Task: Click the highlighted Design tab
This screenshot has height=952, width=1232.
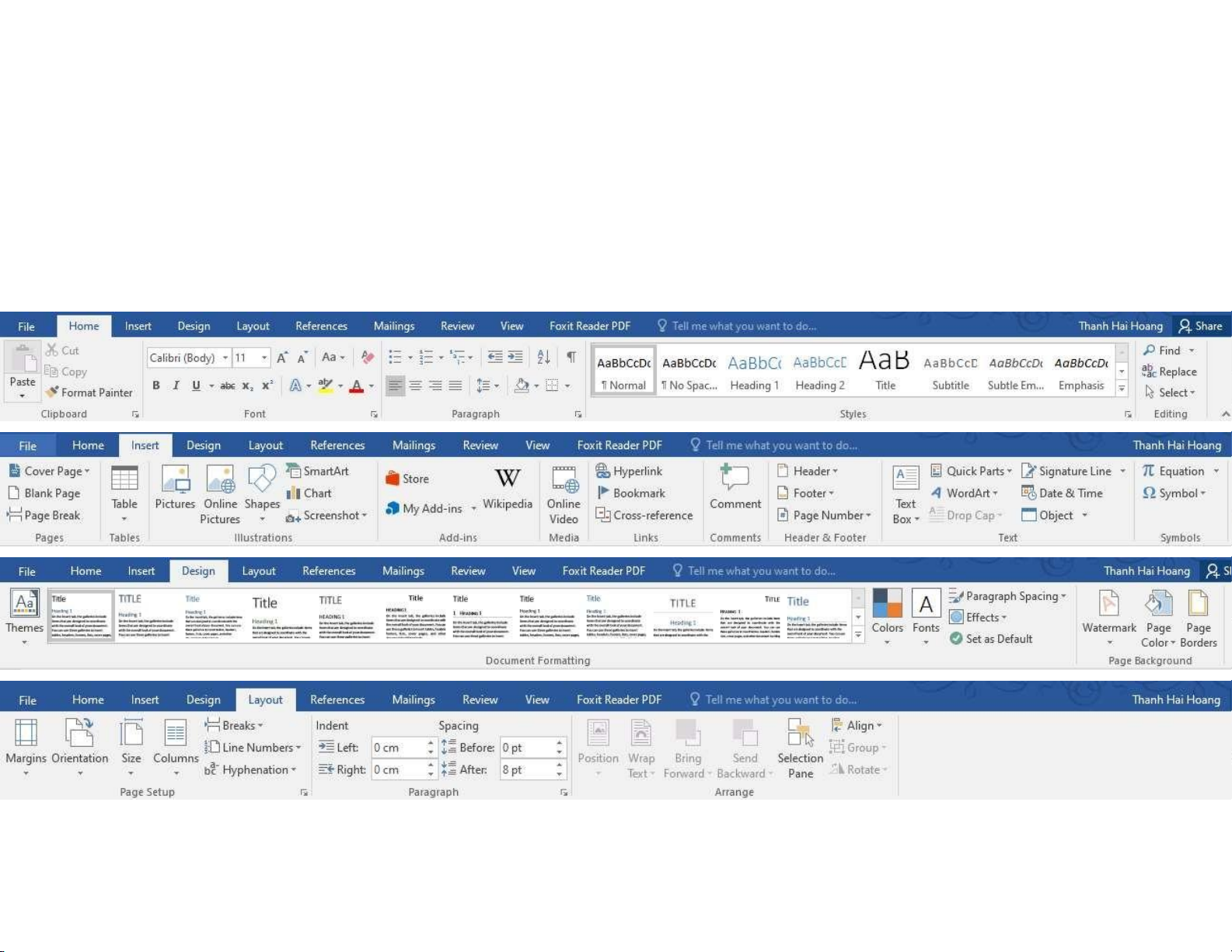Action: point(198,570)
